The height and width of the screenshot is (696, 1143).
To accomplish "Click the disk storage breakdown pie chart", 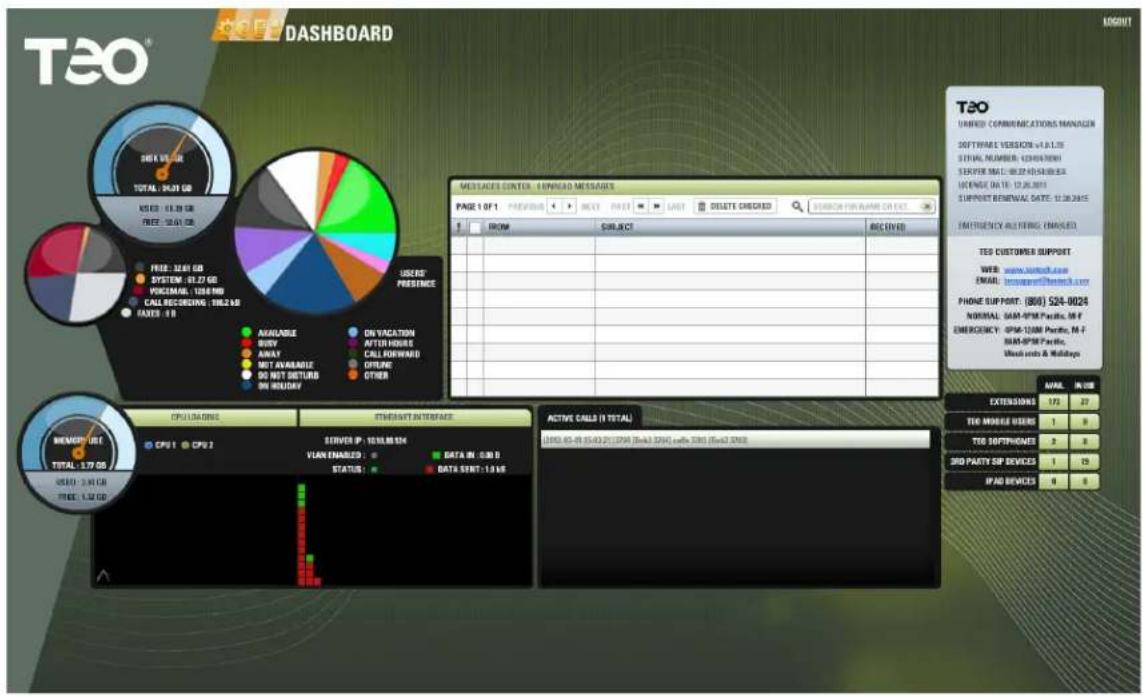I will 77,273.
